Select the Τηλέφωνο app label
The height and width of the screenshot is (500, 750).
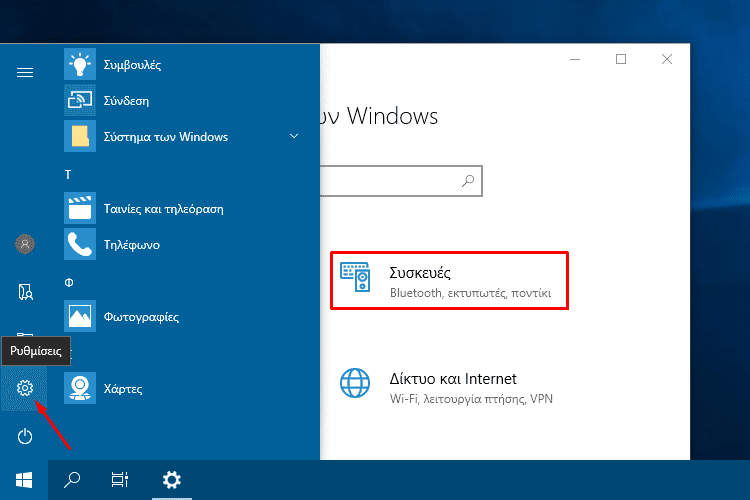[x=132, y=244]
